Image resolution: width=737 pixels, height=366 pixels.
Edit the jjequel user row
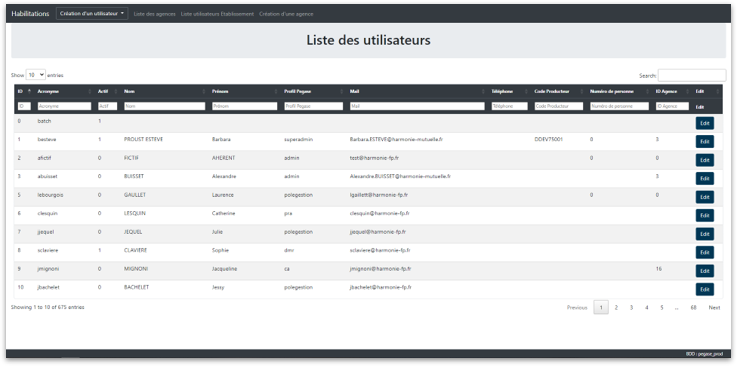click(x=705, y=234)
